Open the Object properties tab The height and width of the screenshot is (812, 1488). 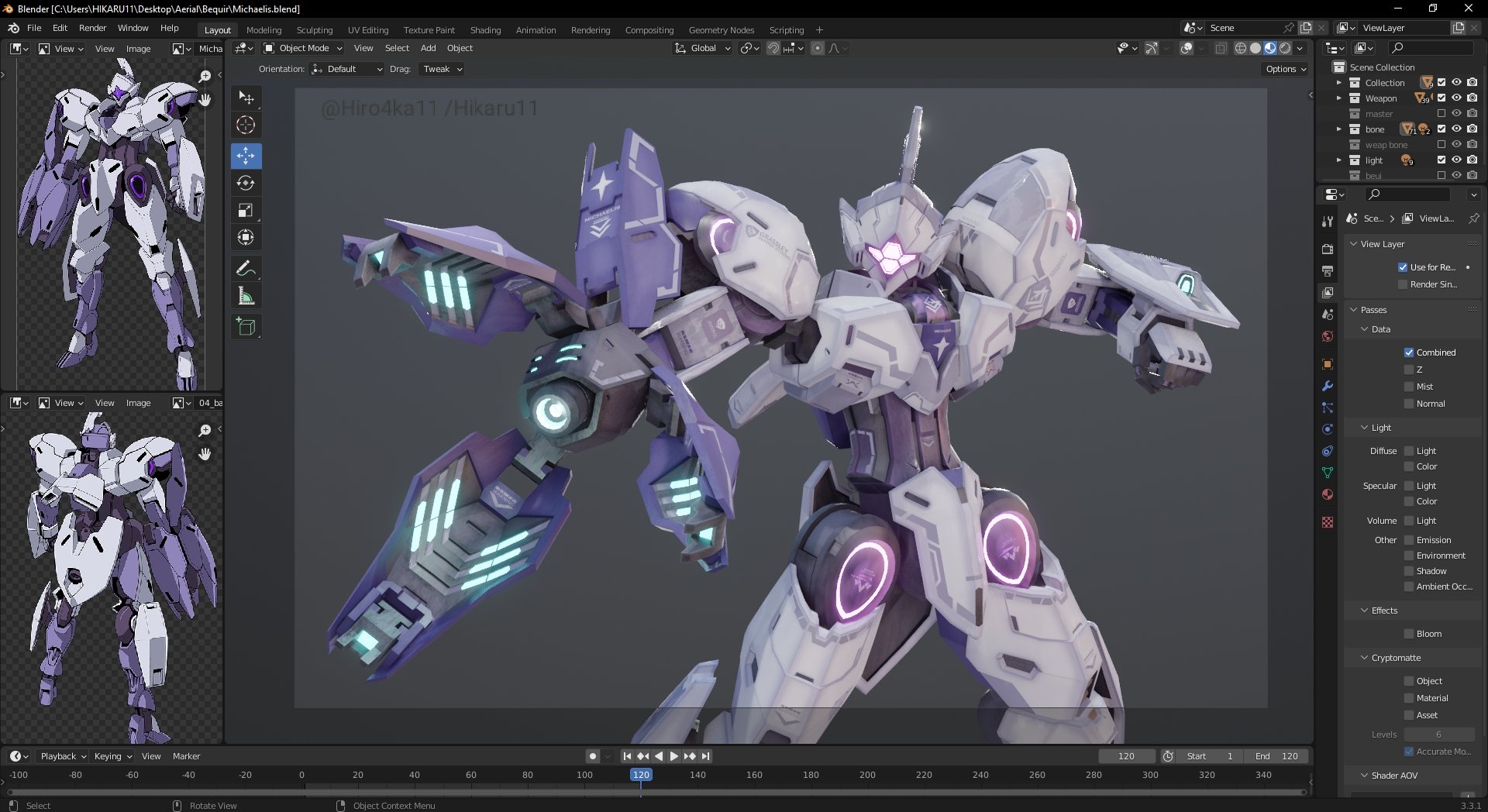1328,363
